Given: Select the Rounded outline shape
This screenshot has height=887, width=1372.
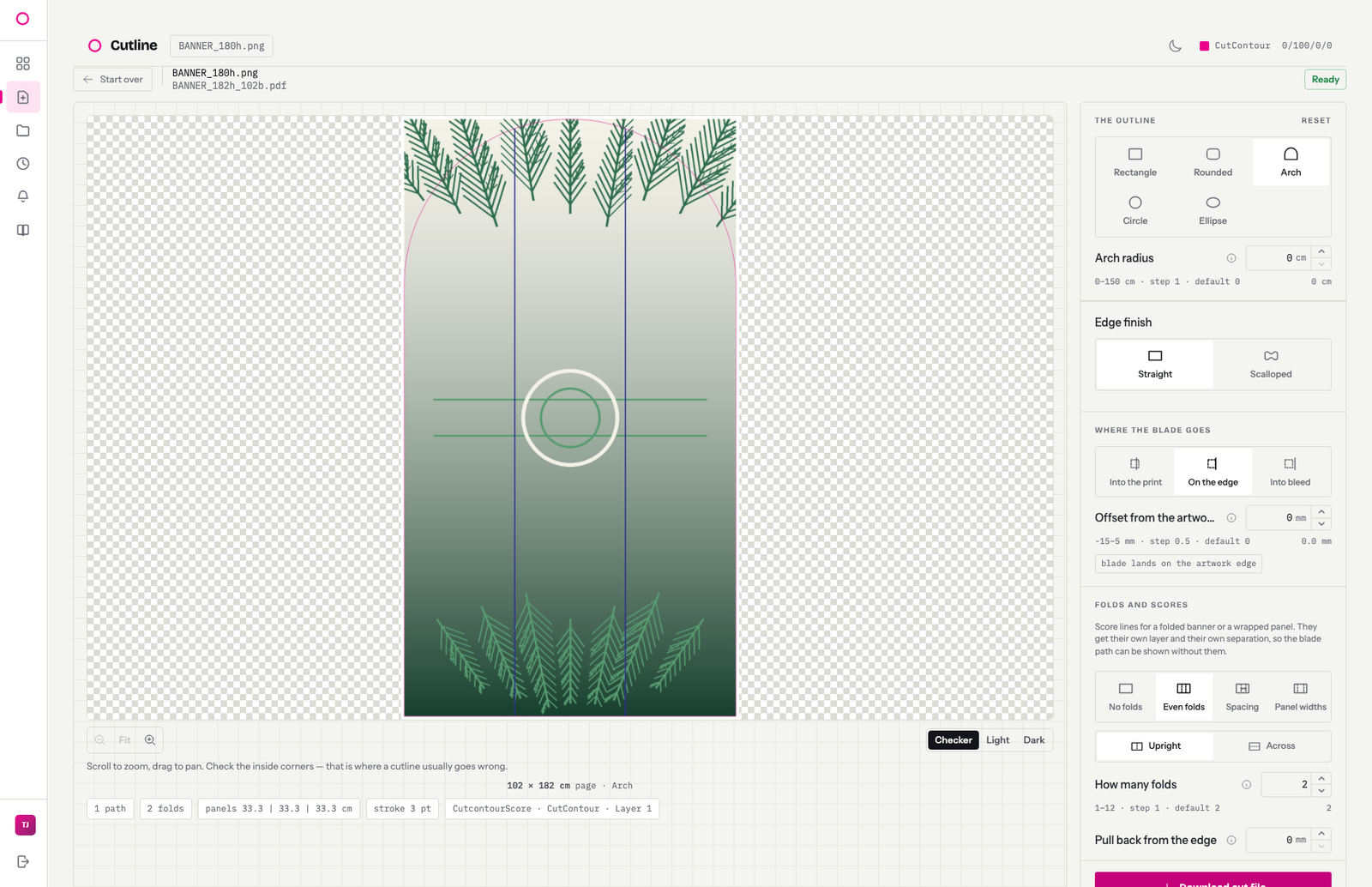Looking at the screenshot, I should [x=1213, y=162].
